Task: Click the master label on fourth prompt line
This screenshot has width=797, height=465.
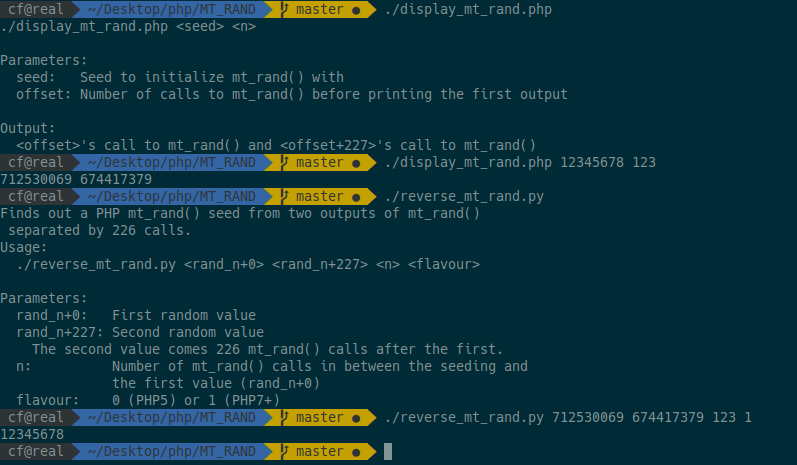Action: tap(319, 418)
